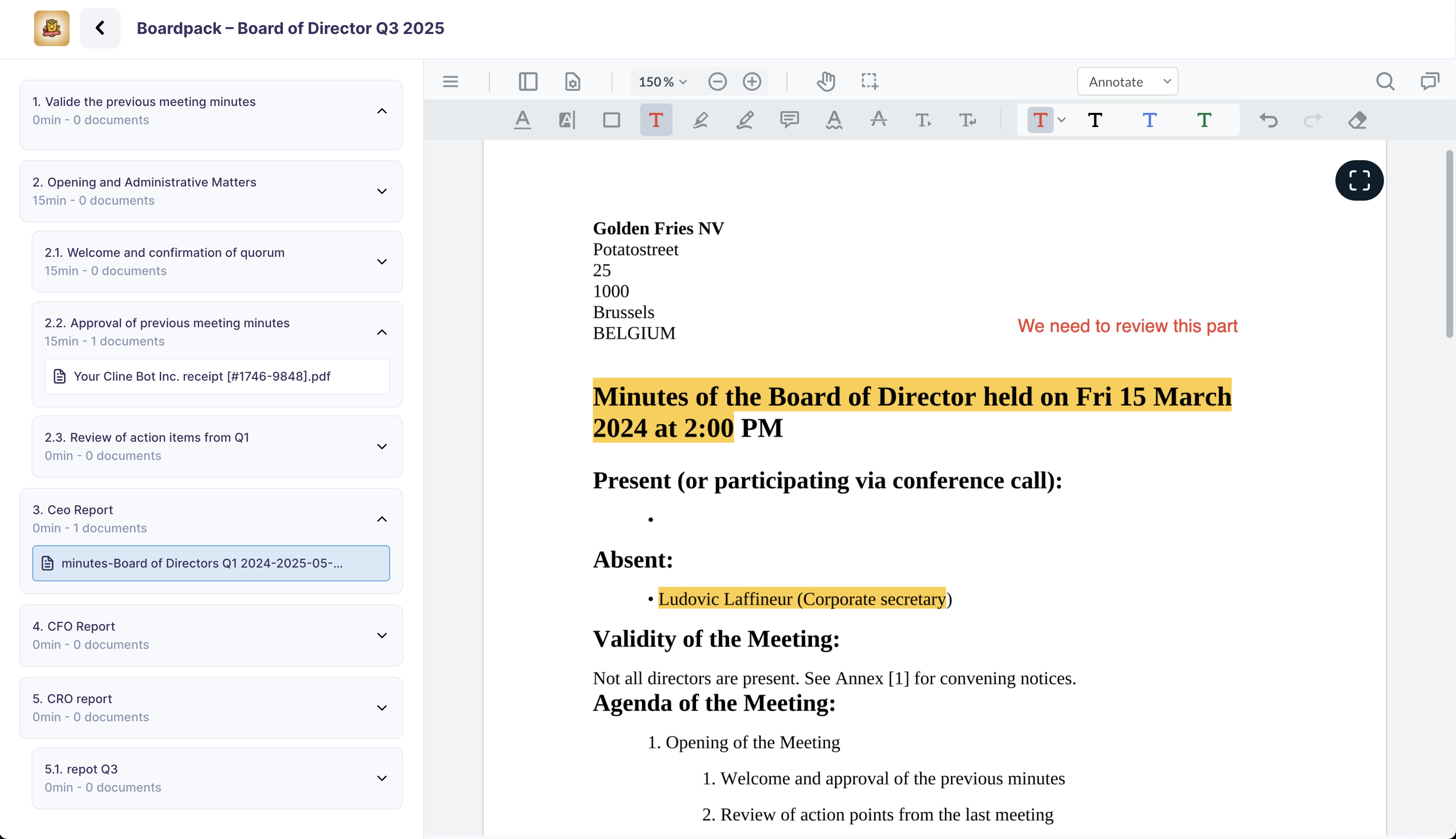This screenshot has height=839, width=1456.
Task: Open the hamburger menu in the viewer
Action: coord(451,81)
